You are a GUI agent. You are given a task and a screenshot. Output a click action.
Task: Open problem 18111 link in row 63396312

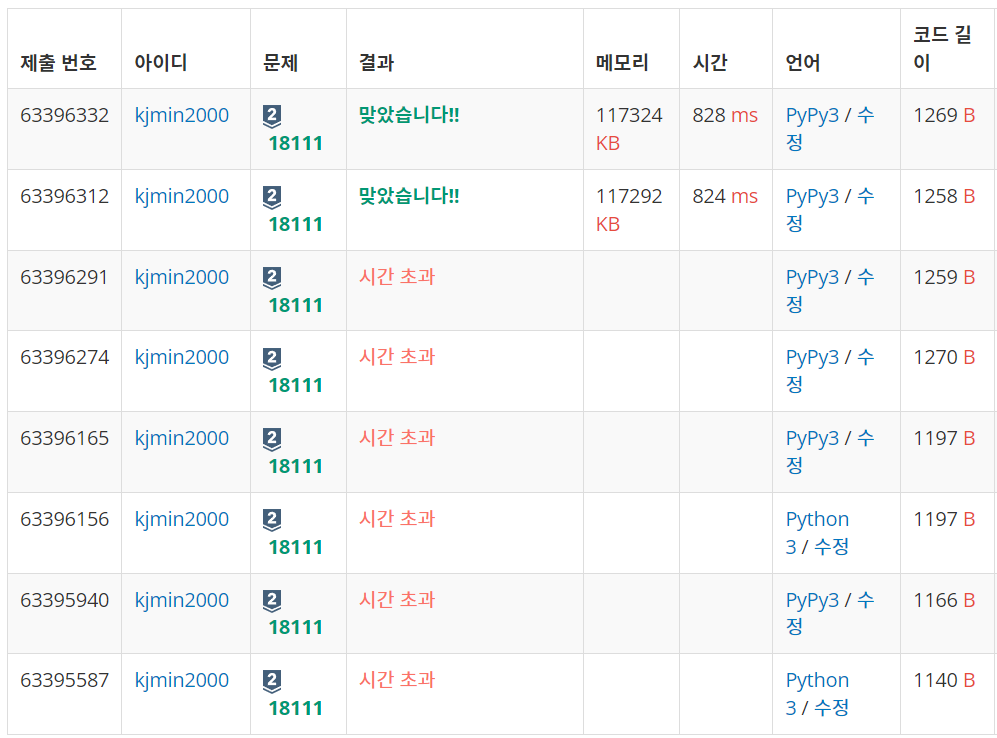coord(296,224)
